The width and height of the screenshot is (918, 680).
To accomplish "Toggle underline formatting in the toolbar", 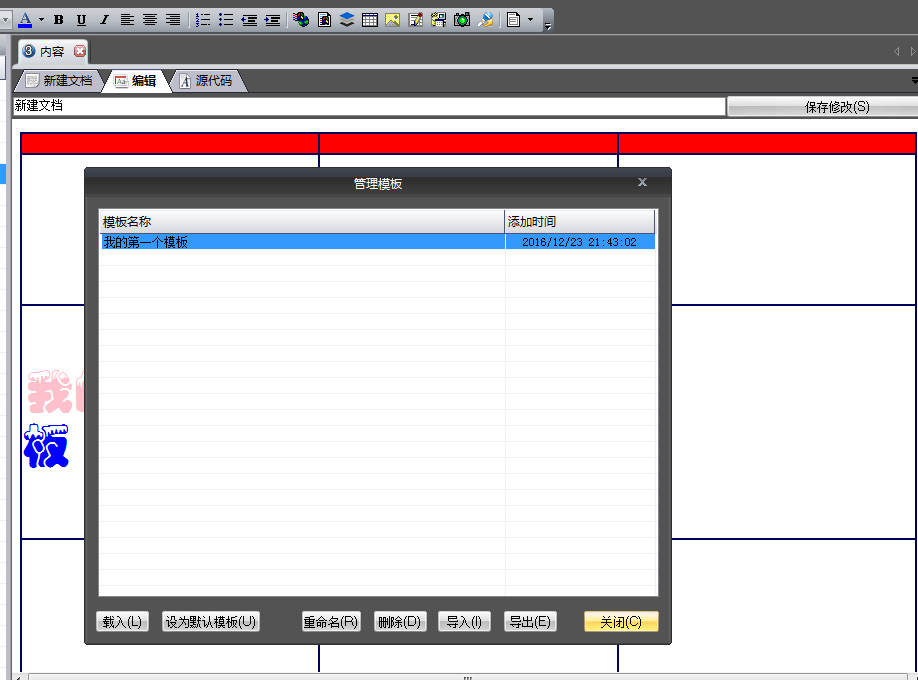I will [x=81, y=19].
